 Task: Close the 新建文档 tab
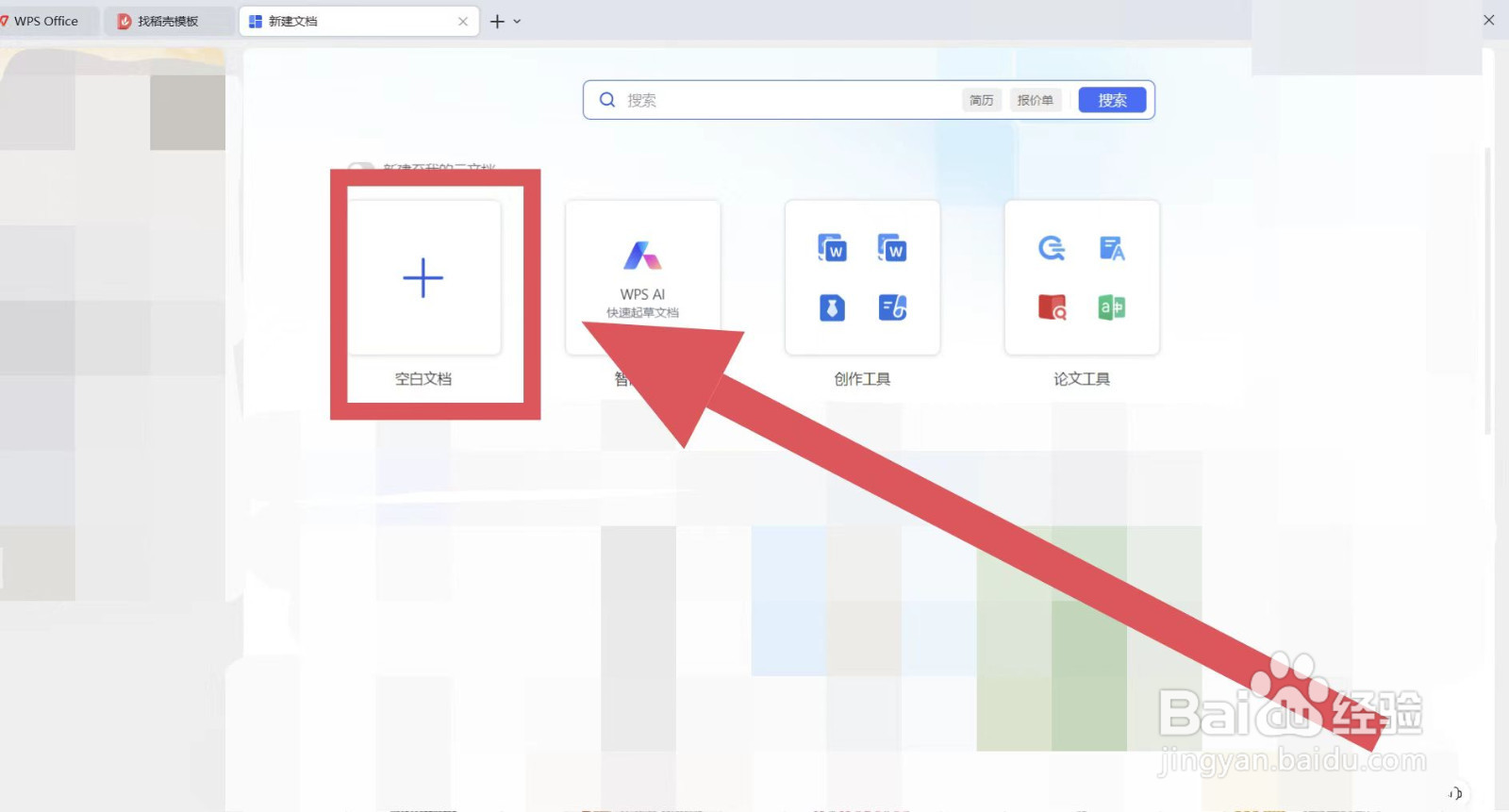463,22
